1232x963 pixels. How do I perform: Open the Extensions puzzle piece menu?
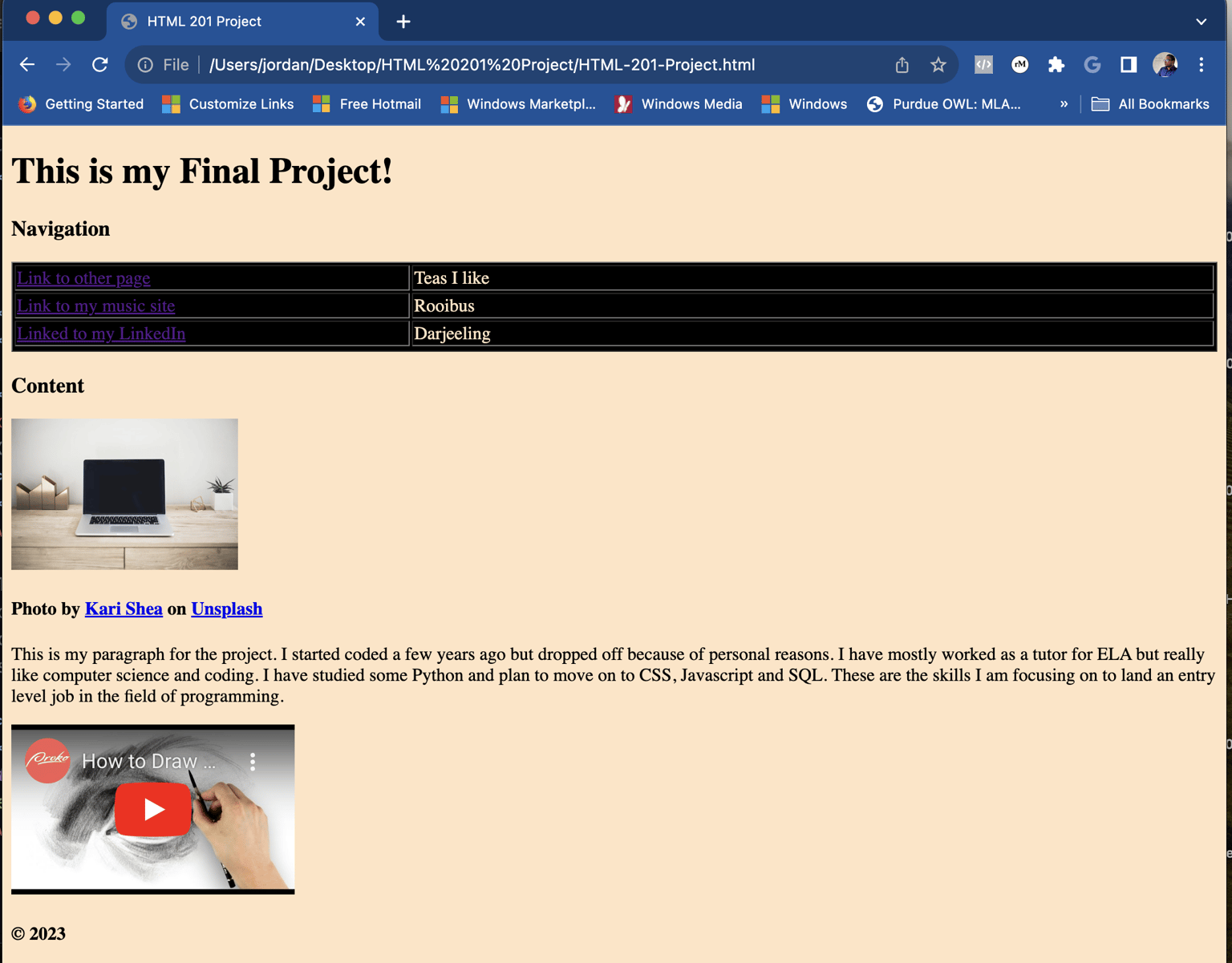coord(1056,65)
